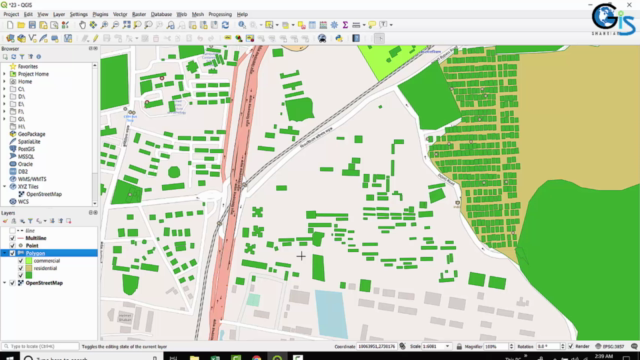Open a project with the yellow folder icon
This screenshot has width=640, height=360.
tap(21, 25)
